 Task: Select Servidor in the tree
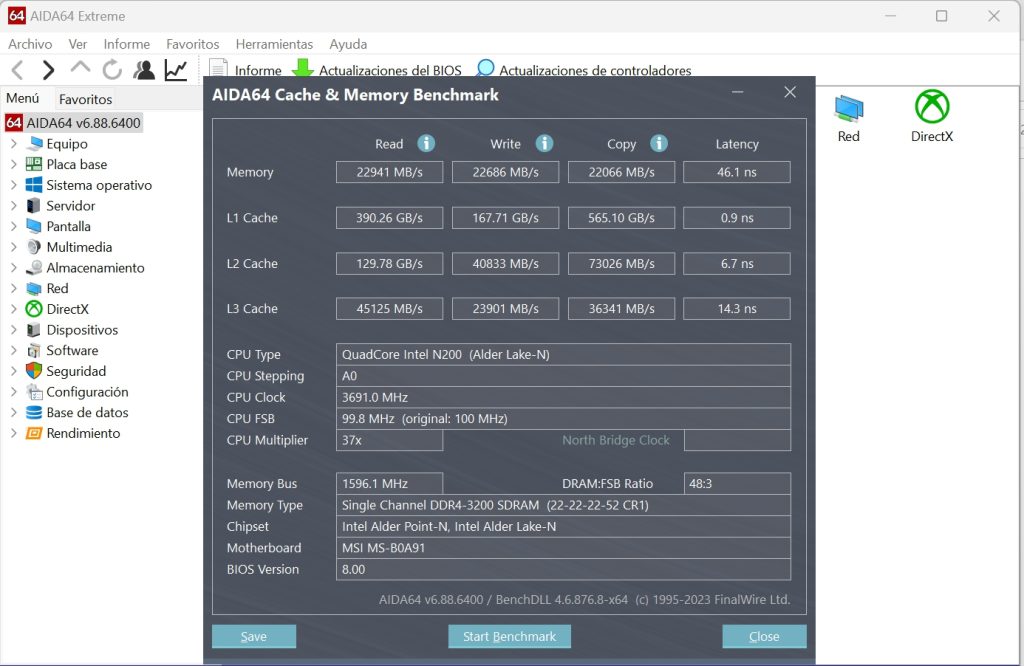tap(71, 206)
